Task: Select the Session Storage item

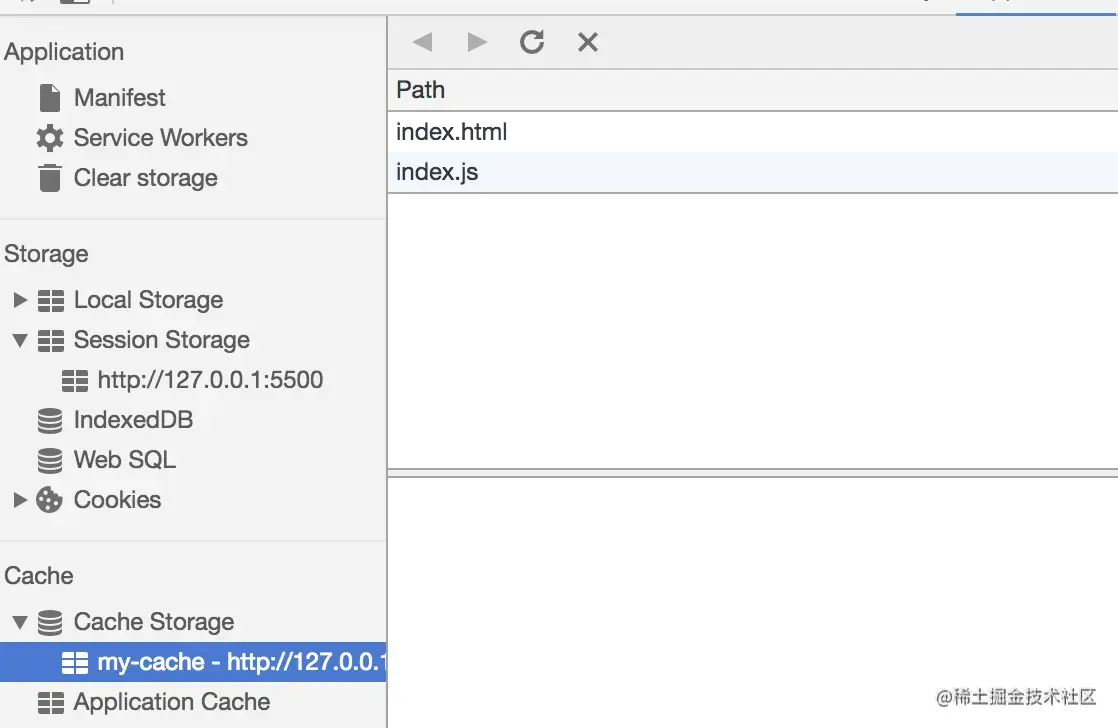Action: (162, 340)
